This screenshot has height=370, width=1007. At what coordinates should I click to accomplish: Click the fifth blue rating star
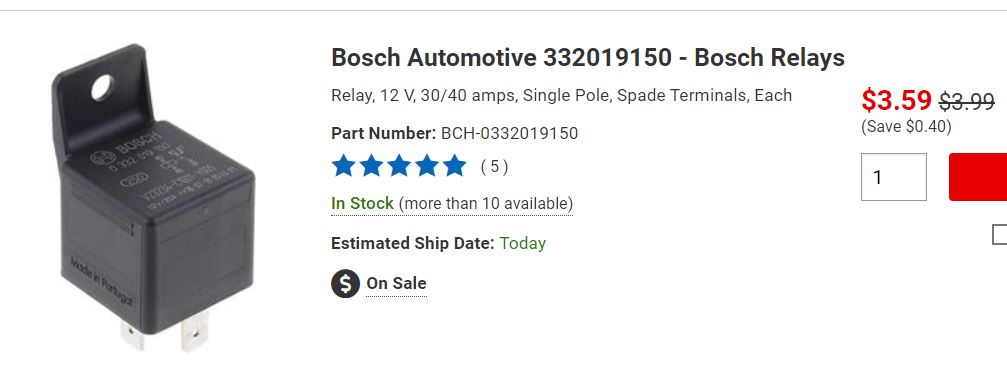[x=454, y=166]
